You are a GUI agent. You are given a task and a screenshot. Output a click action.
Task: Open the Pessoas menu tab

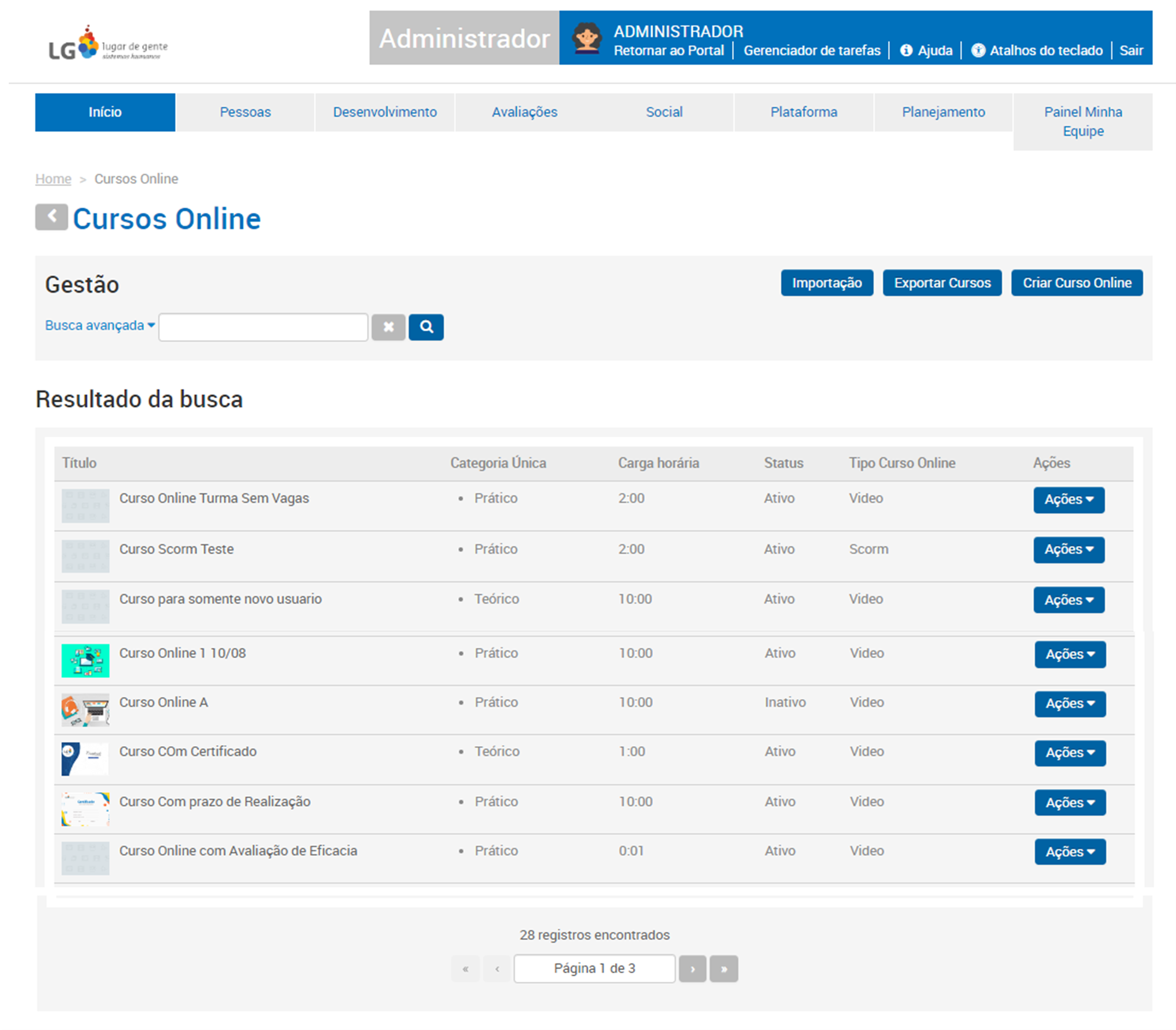pyautogui.click(x=245, y=112)
